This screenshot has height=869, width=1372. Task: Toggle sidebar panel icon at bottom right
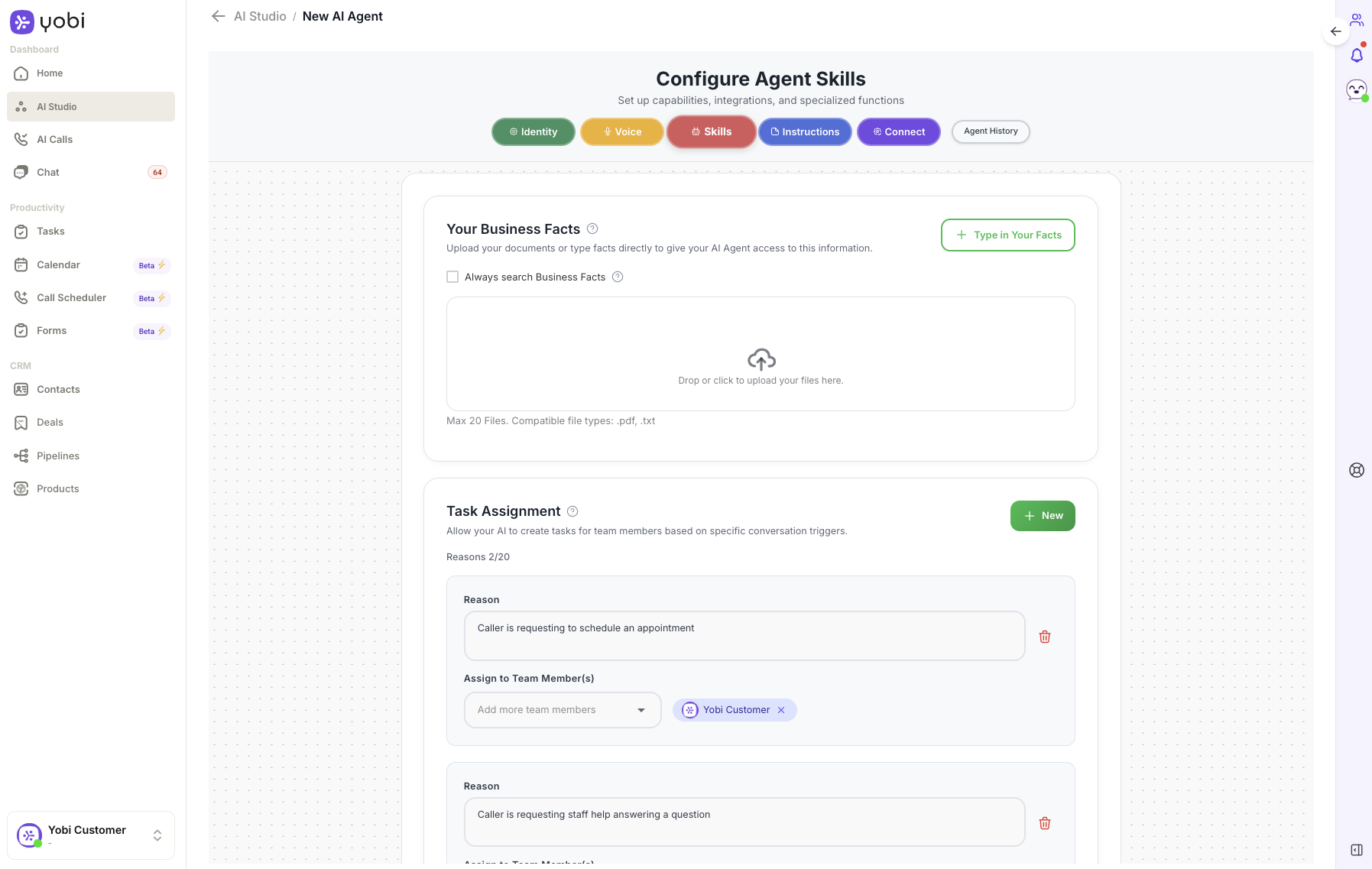tap(1357, 850)
